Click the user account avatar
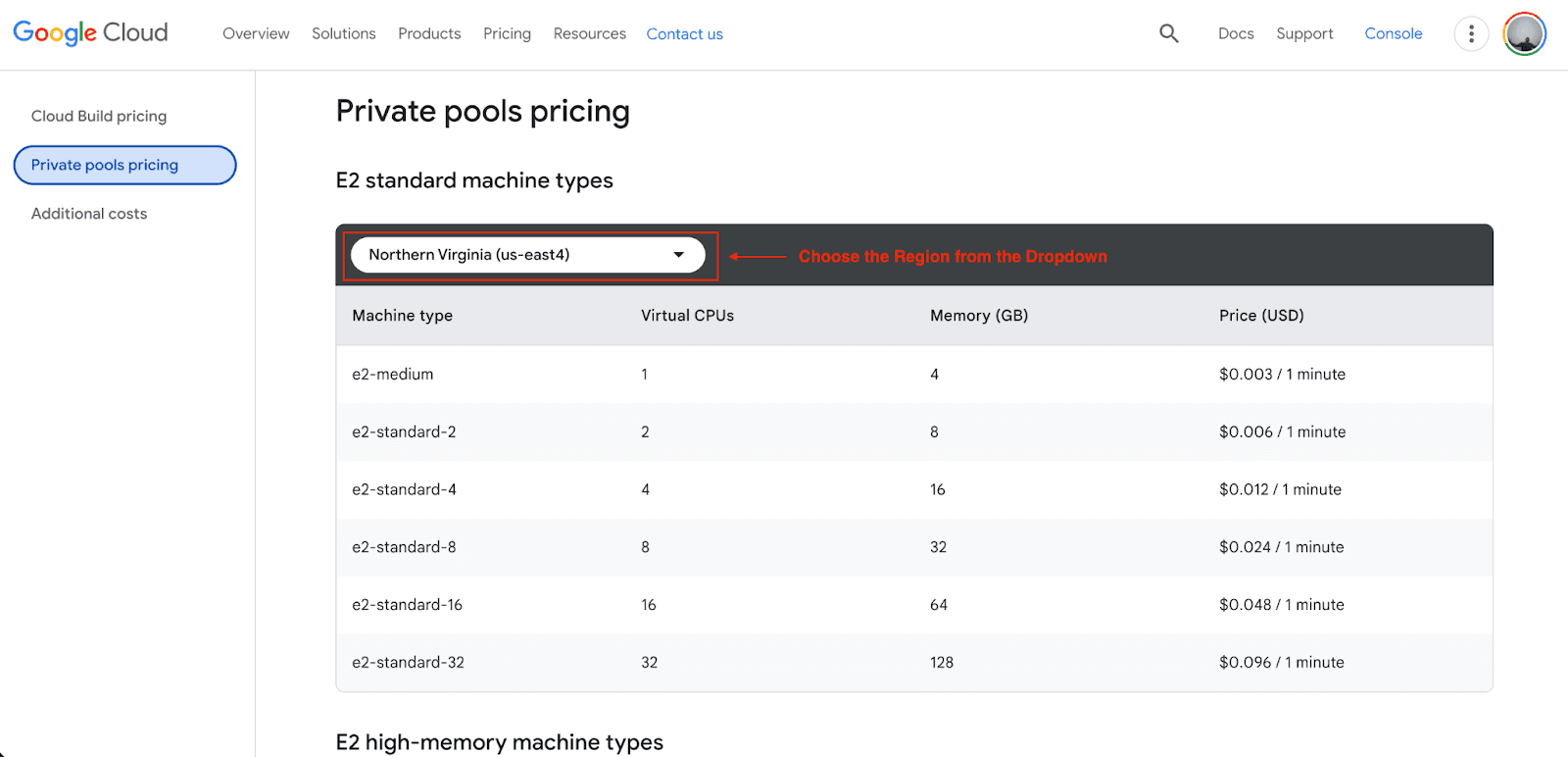Image resolution: width=1568 pixels, height=757 pixels. (x=1524, y=34)
